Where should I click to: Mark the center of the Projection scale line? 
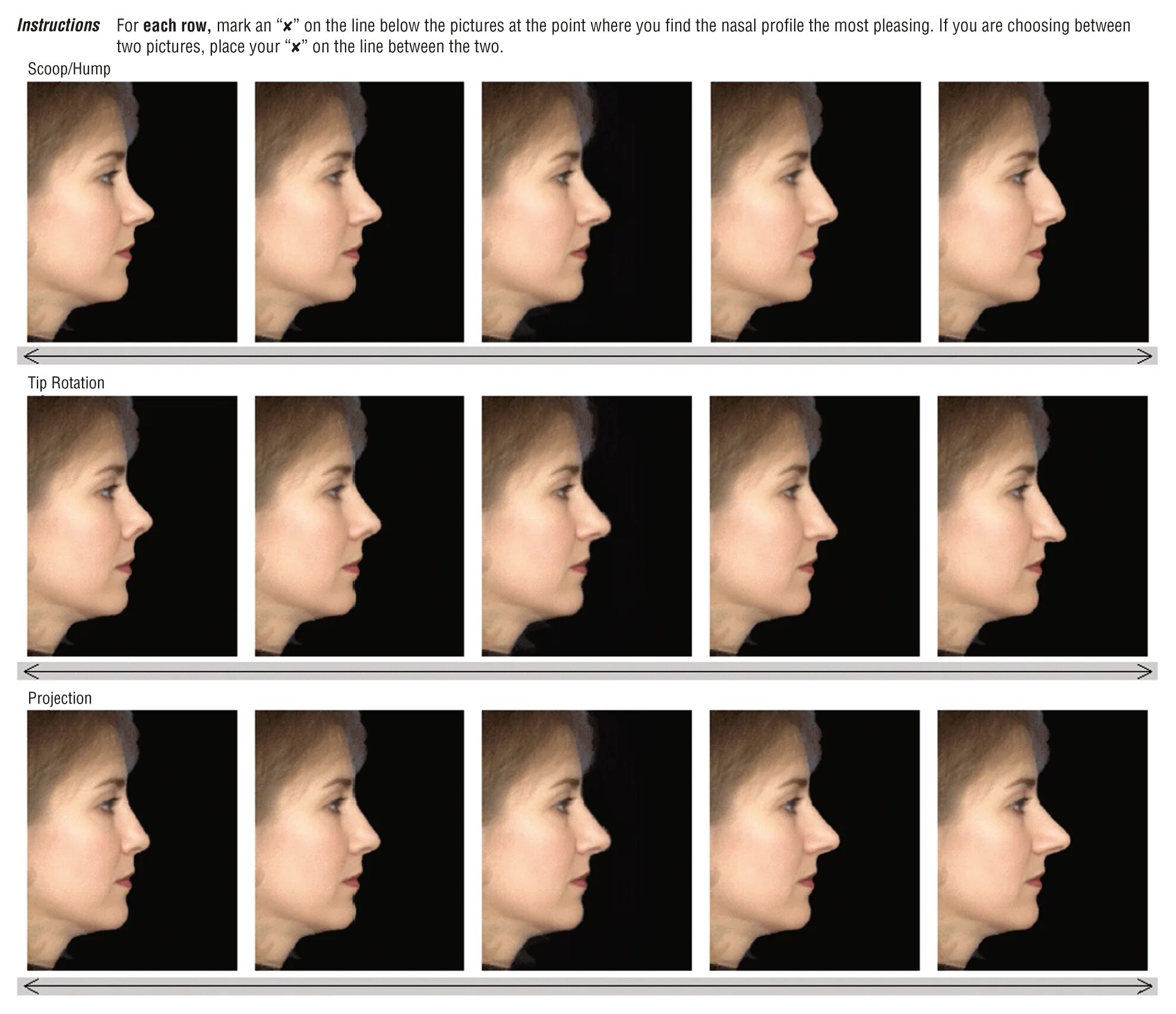tap(587, 986)
